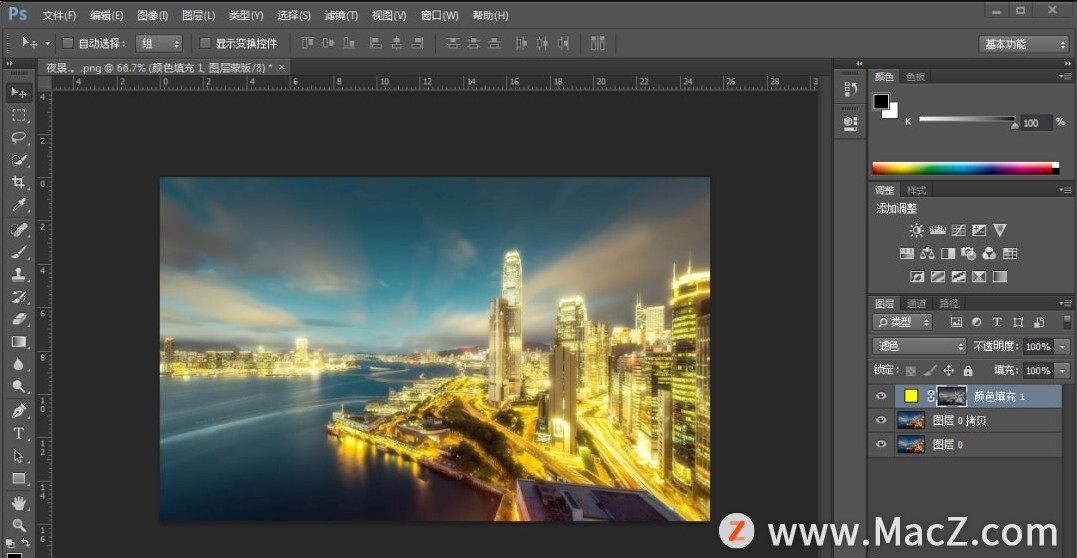
Task: Select the Lasso tool
Action: click(19, 137)
